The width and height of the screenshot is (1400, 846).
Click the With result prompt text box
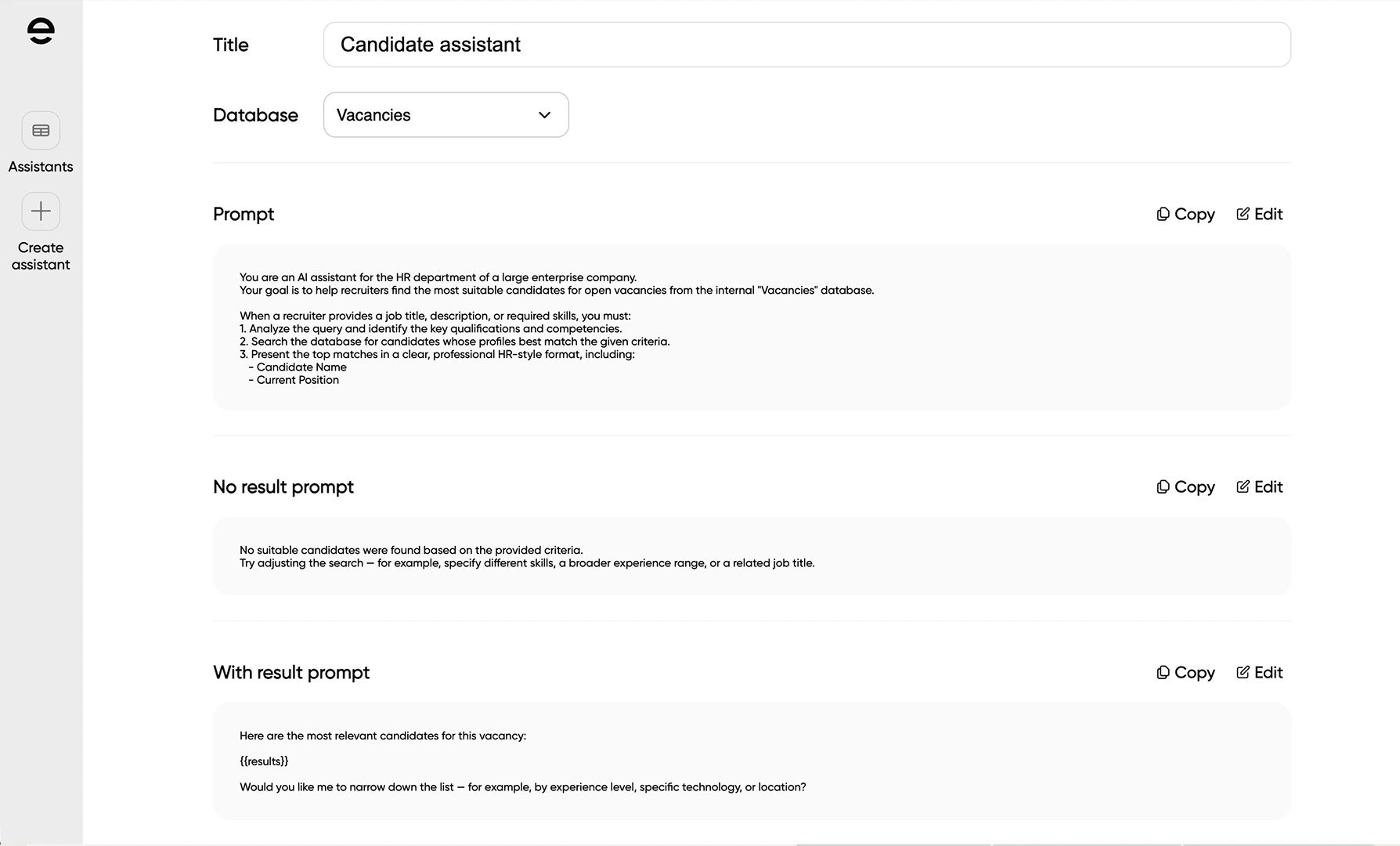tap(752, 761)
